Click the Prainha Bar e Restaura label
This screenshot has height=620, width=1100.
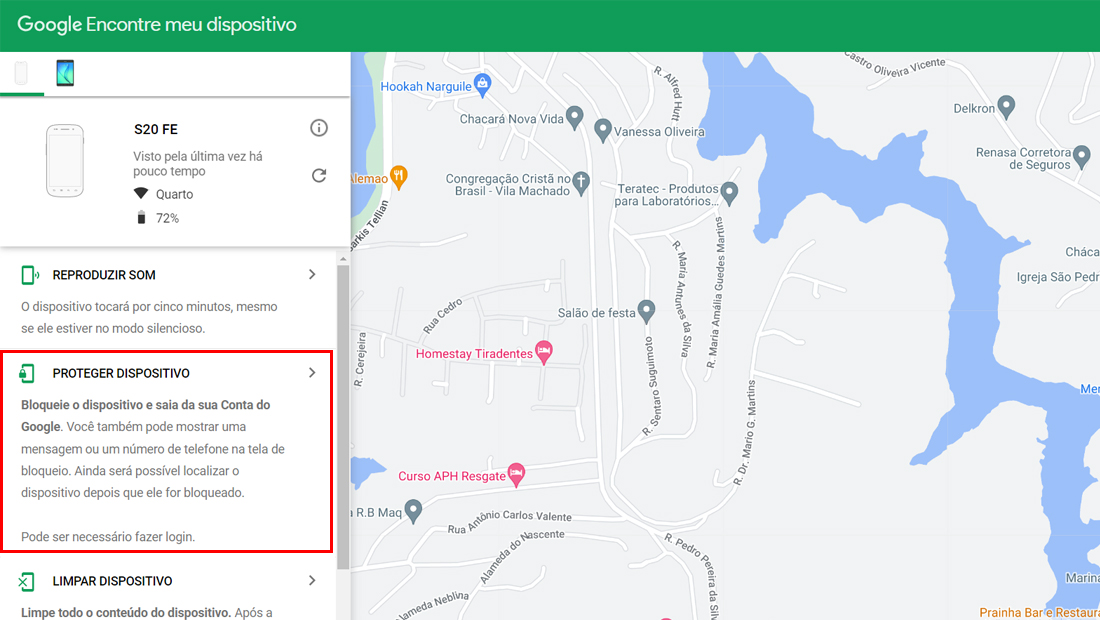pos(1040,612)
